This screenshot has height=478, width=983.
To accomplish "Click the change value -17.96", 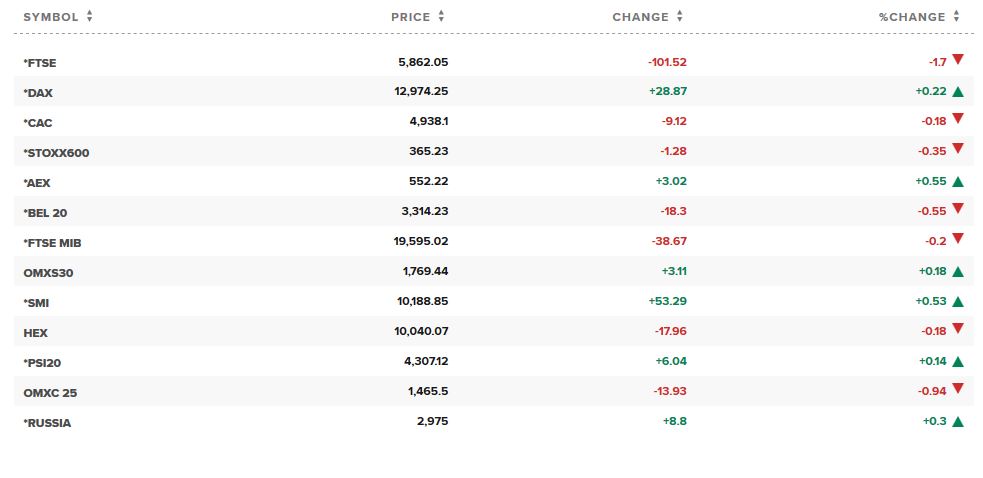I will [670, 331].
